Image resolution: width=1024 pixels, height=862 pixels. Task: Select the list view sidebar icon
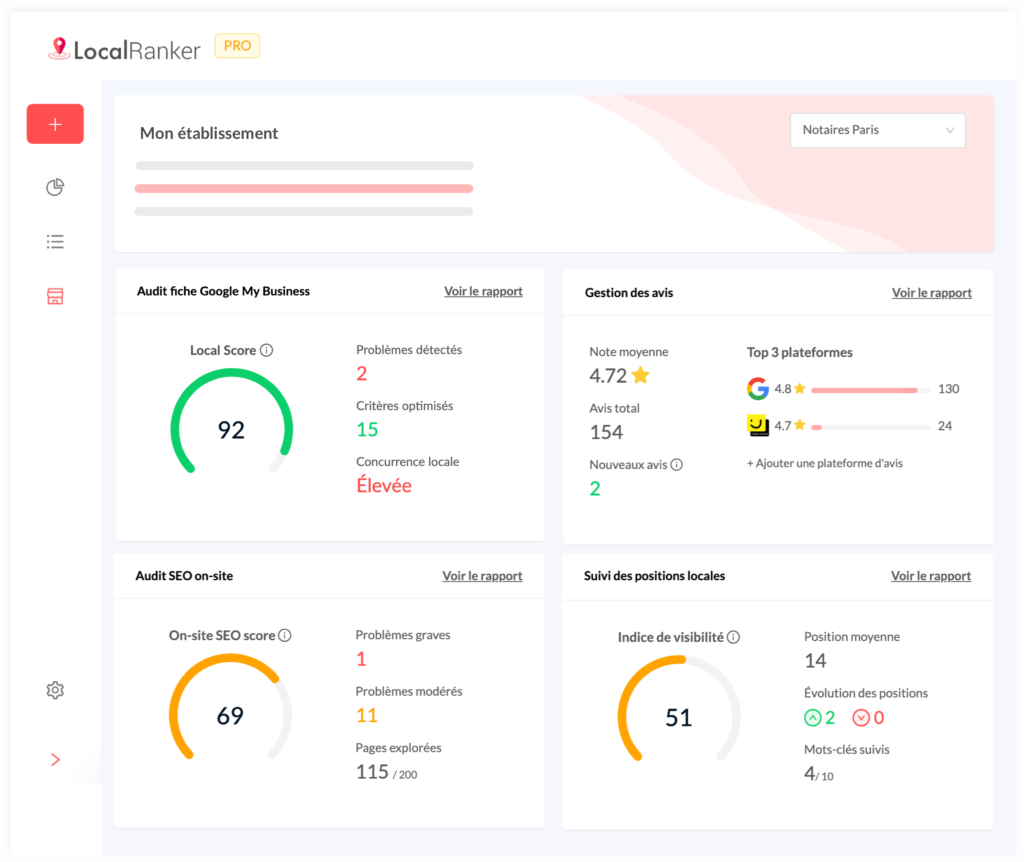tap(55, 242)
